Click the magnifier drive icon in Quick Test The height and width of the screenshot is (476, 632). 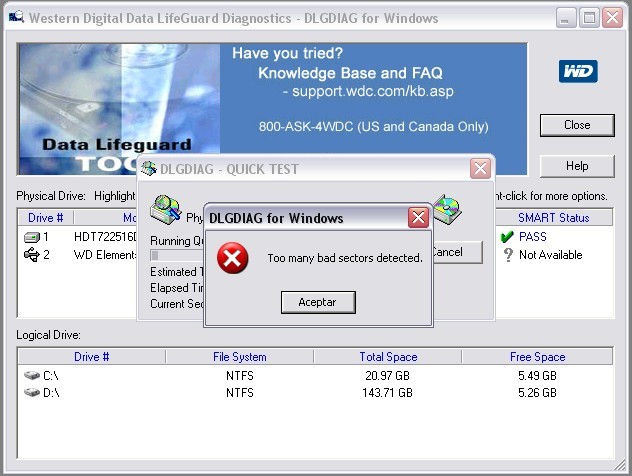click(166, 209)
